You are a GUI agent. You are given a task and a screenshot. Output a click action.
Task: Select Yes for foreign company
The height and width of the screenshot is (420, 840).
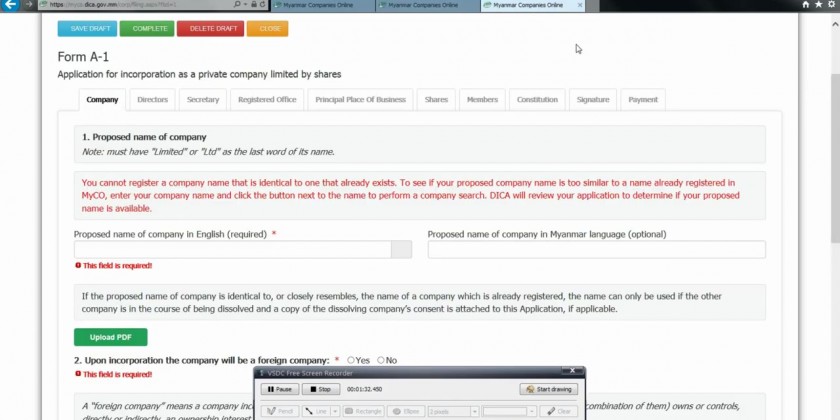(x=351, y=360)
